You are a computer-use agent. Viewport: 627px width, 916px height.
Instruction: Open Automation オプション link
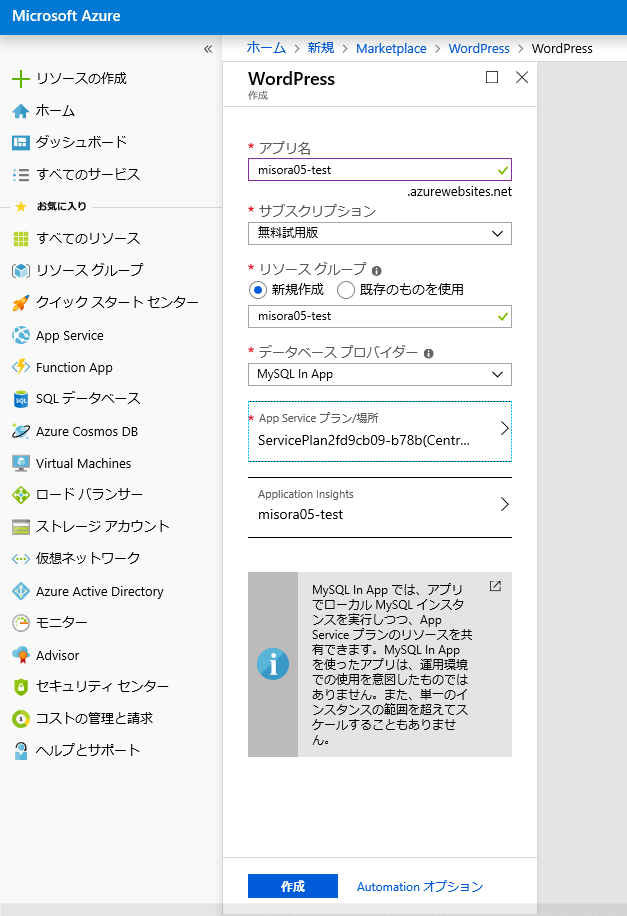420,887
